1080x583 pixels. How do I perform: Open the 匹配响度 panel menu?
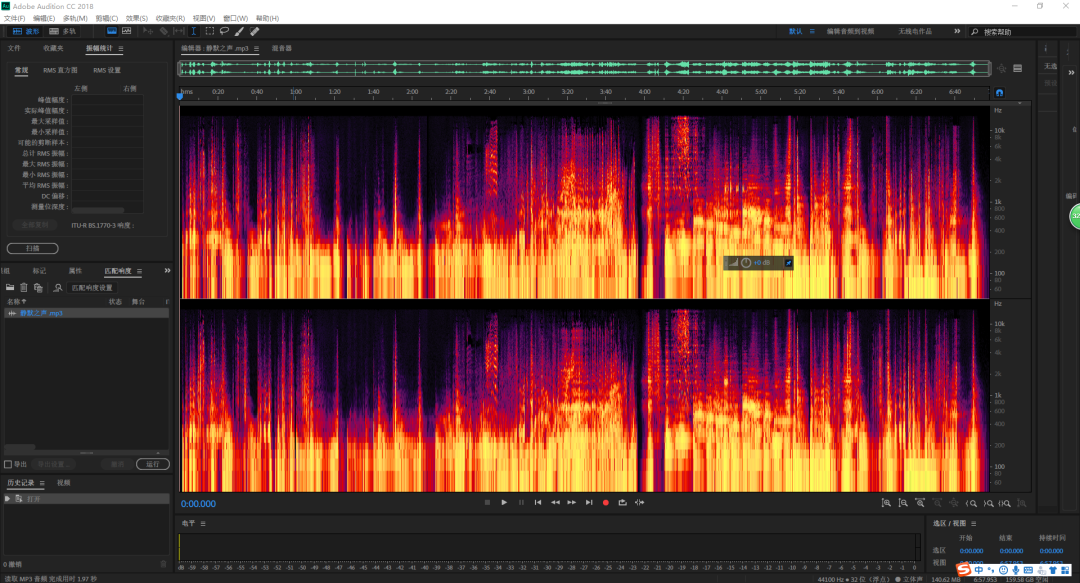139,271
